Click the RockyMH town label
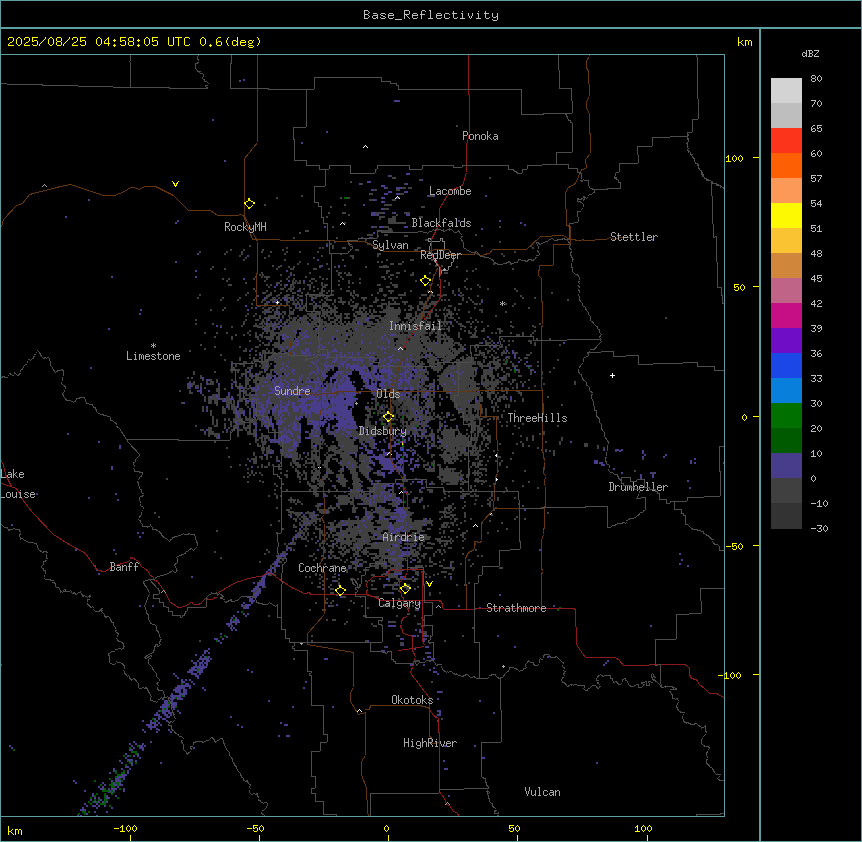 tap(245, 227)
